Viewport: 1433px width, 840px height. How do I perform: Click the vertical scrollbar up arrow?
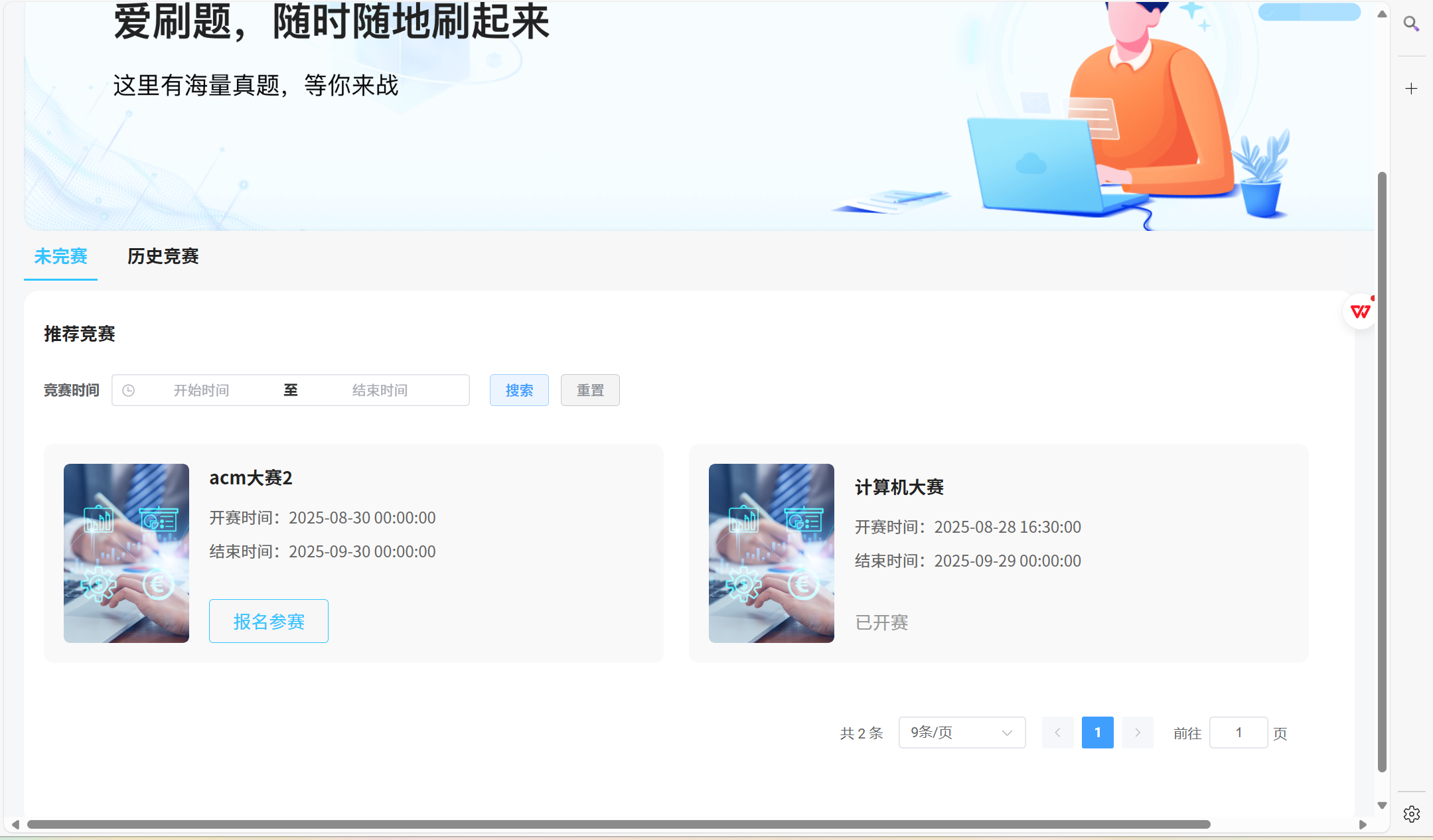pyautogui.click(x=1382, y=14)
